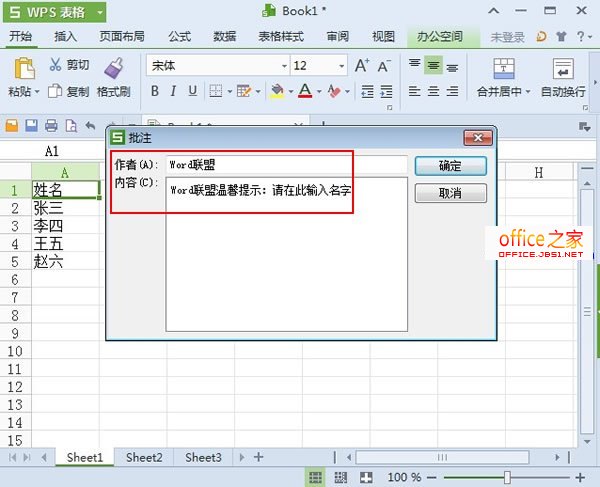Expand the table style icon arrow

coord(258,91)
